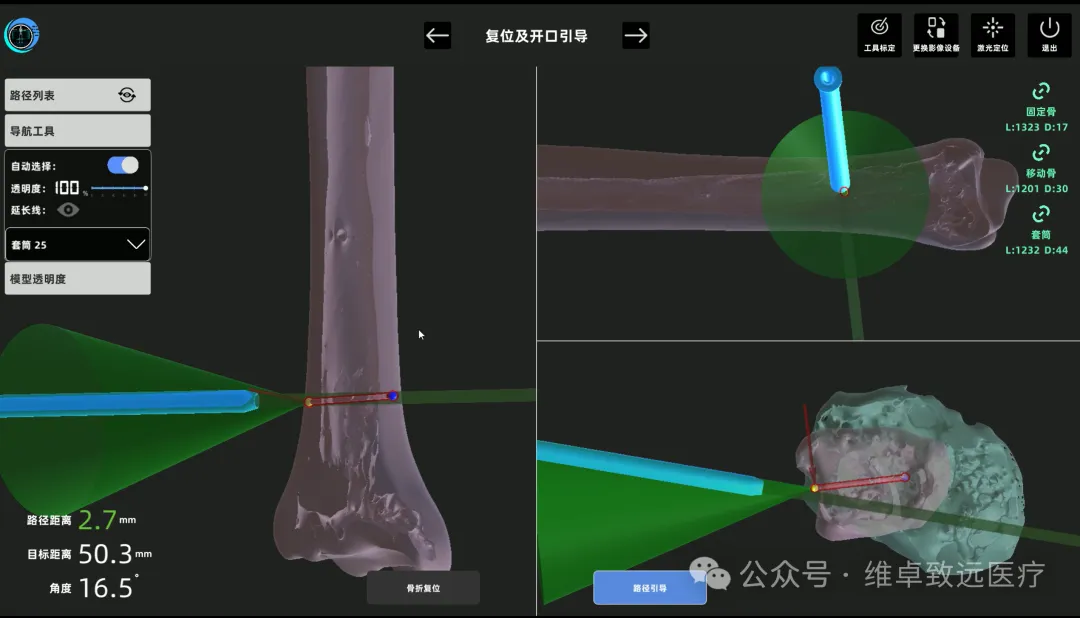The height and width of the screenshot is (618, 1080).
Task: Click the 透明度 100 value
Action: click(68, 188)
